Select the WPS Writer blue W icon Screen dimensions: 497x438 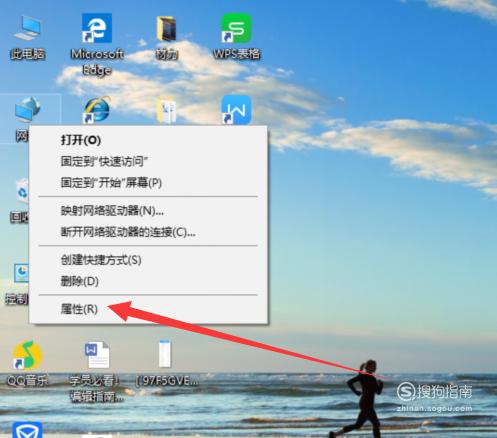[236, 110]
